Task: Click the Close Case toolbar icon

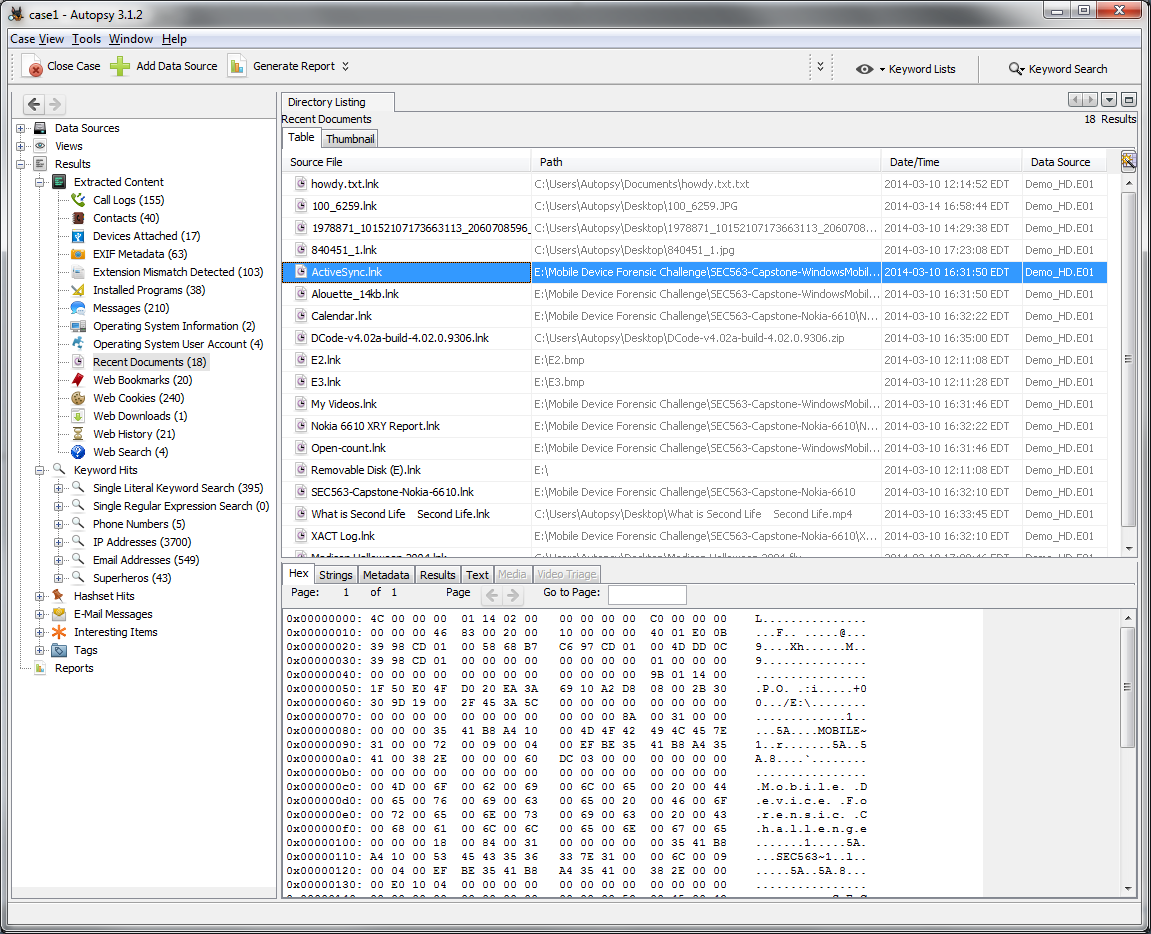Action: click(x=34, y=67)
